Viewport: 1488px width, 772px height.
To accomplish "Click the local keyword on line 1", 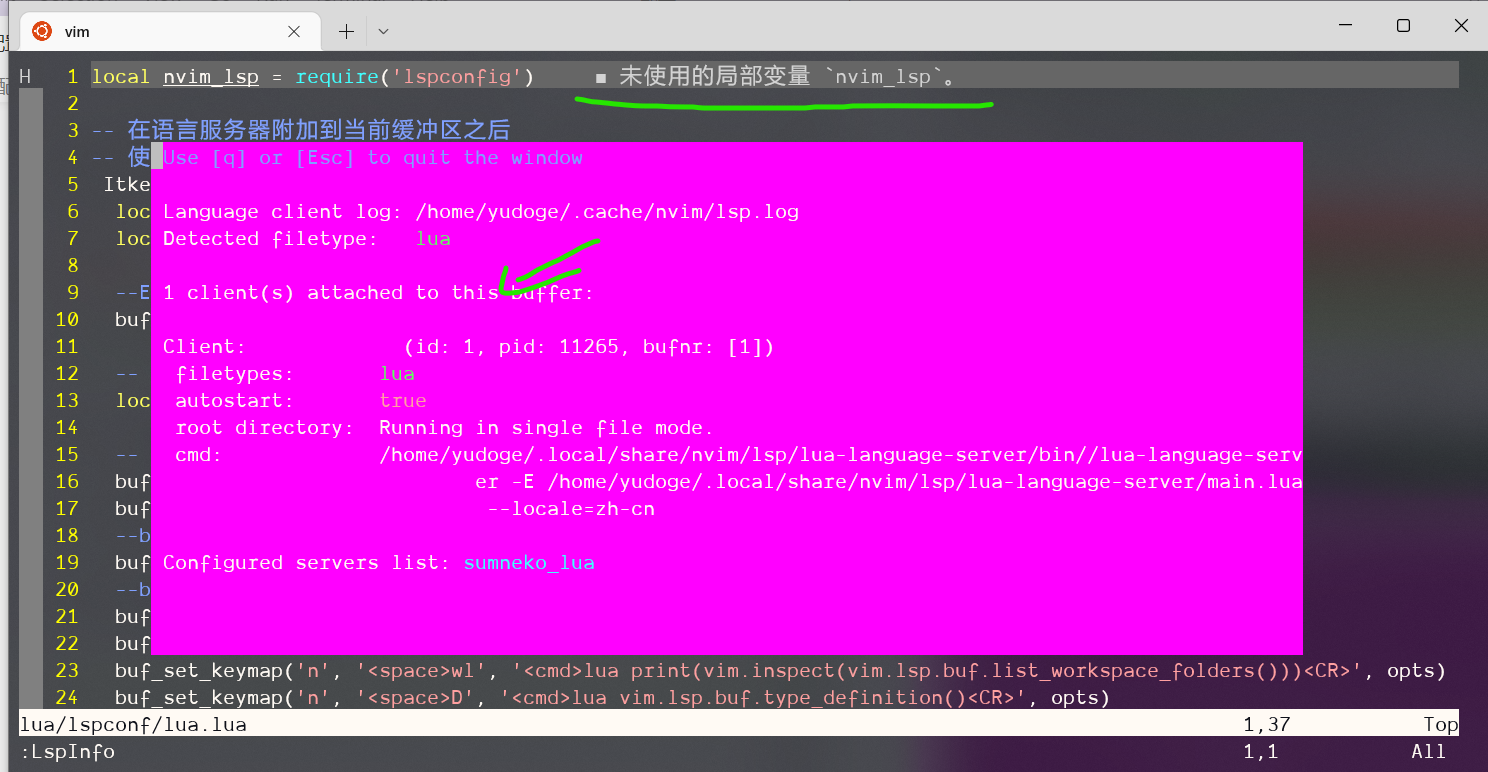I will 121,77.
